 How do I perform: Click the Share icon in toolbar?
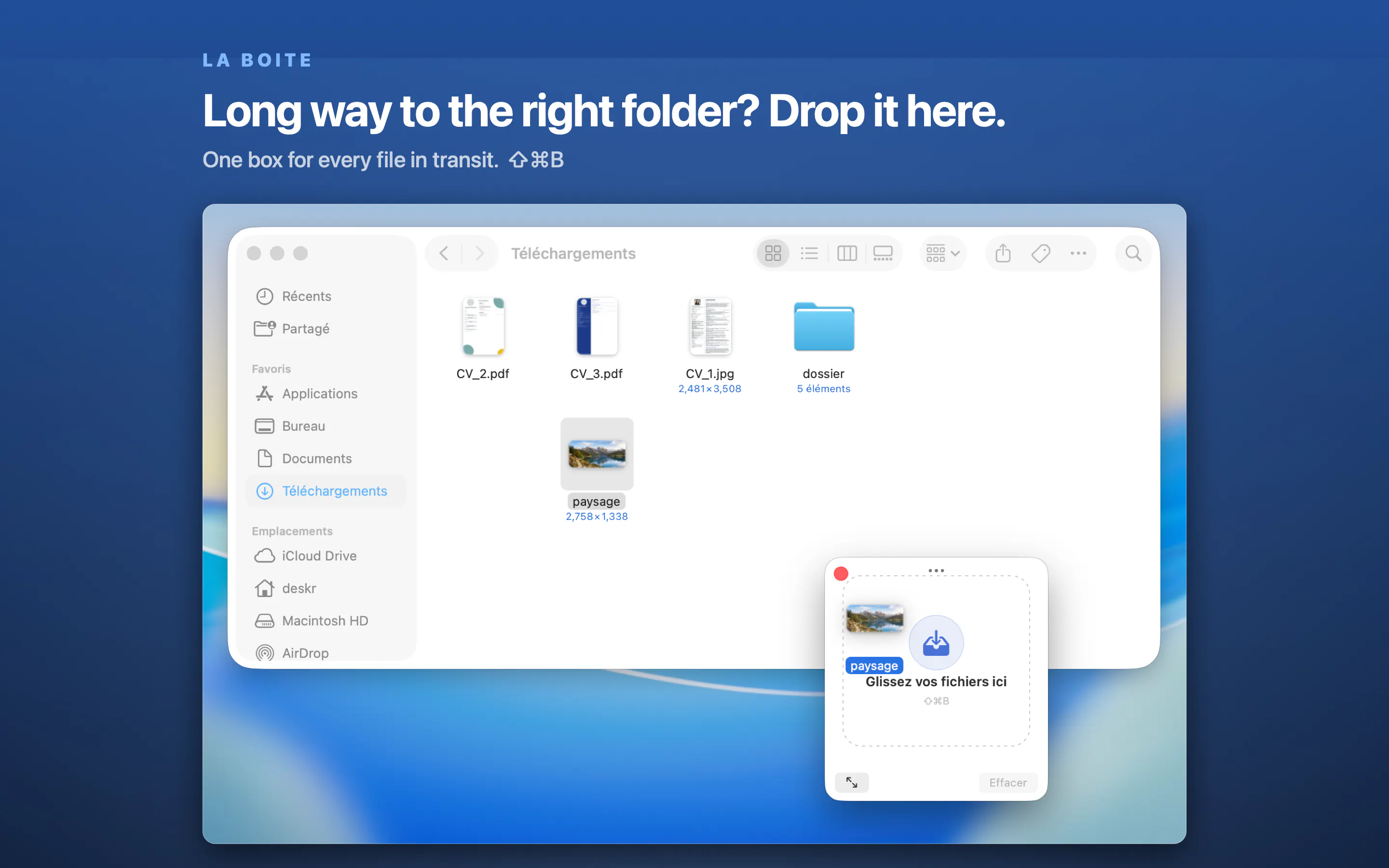(1003, 253)
